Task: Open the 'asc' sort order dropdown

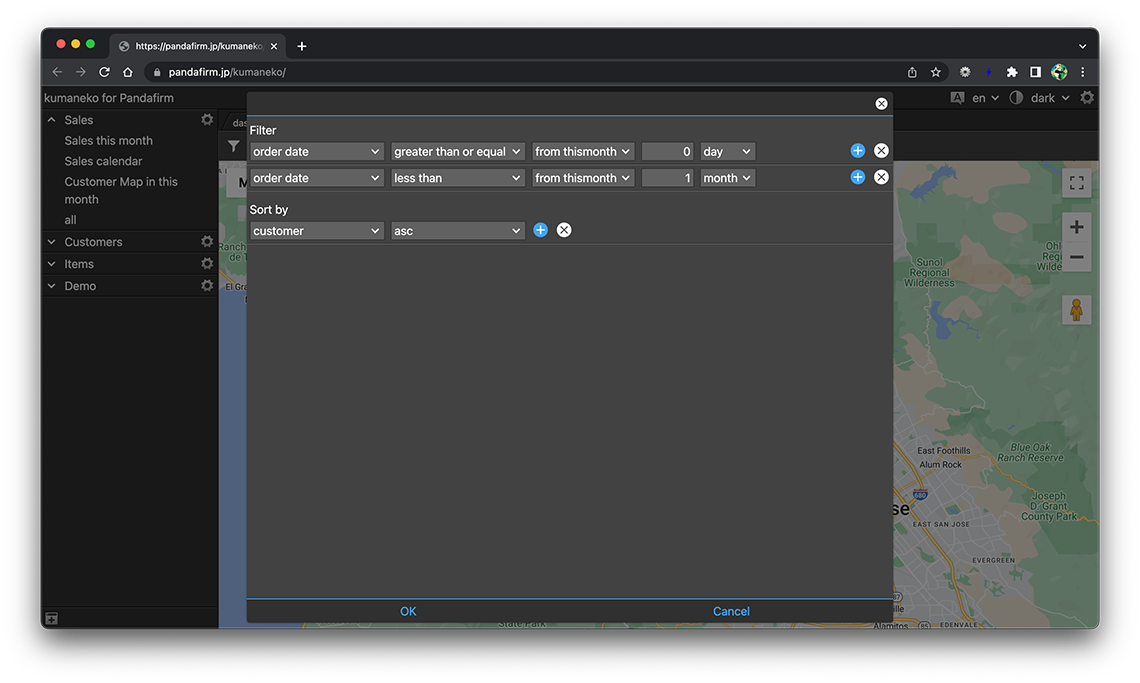Action: pos(457,231)
